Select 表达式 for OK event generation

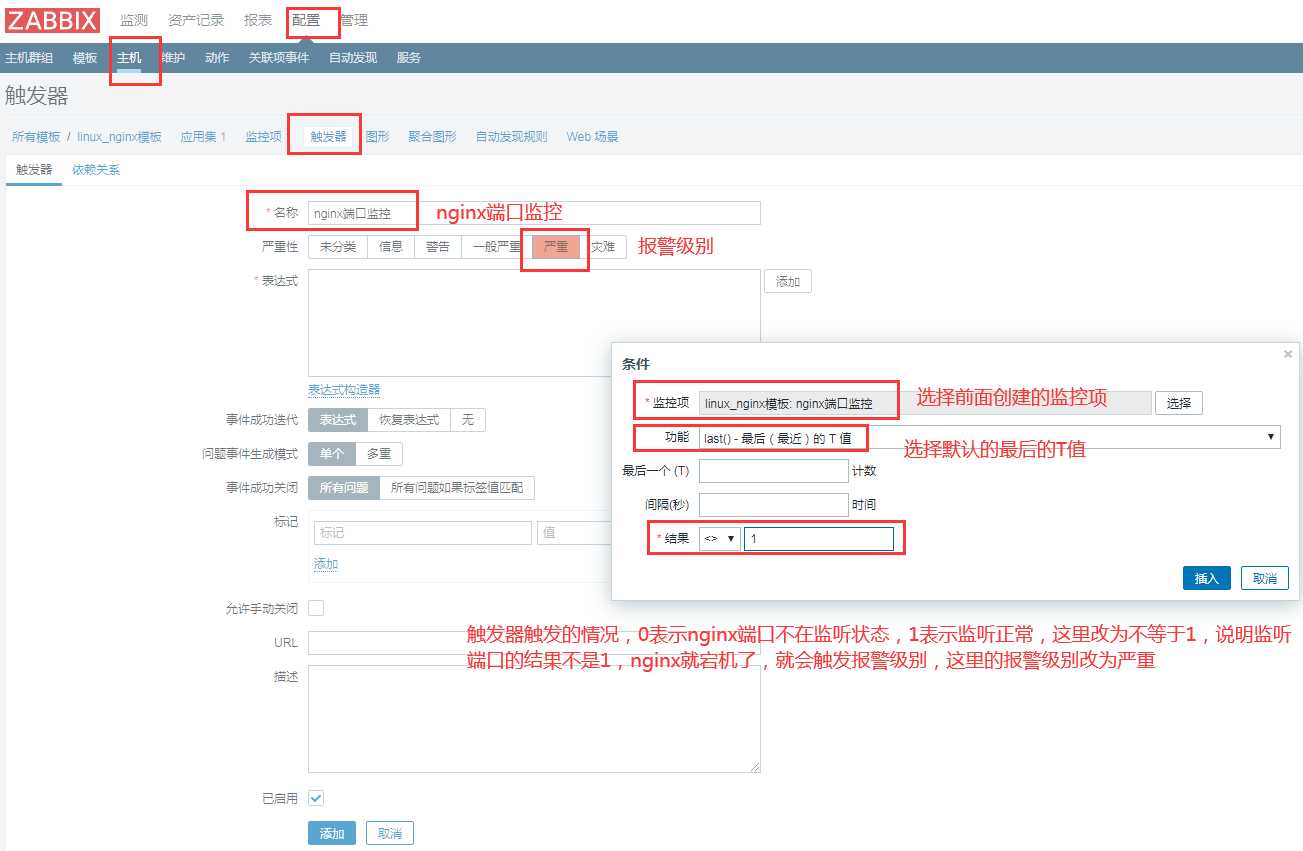(338, 420)
